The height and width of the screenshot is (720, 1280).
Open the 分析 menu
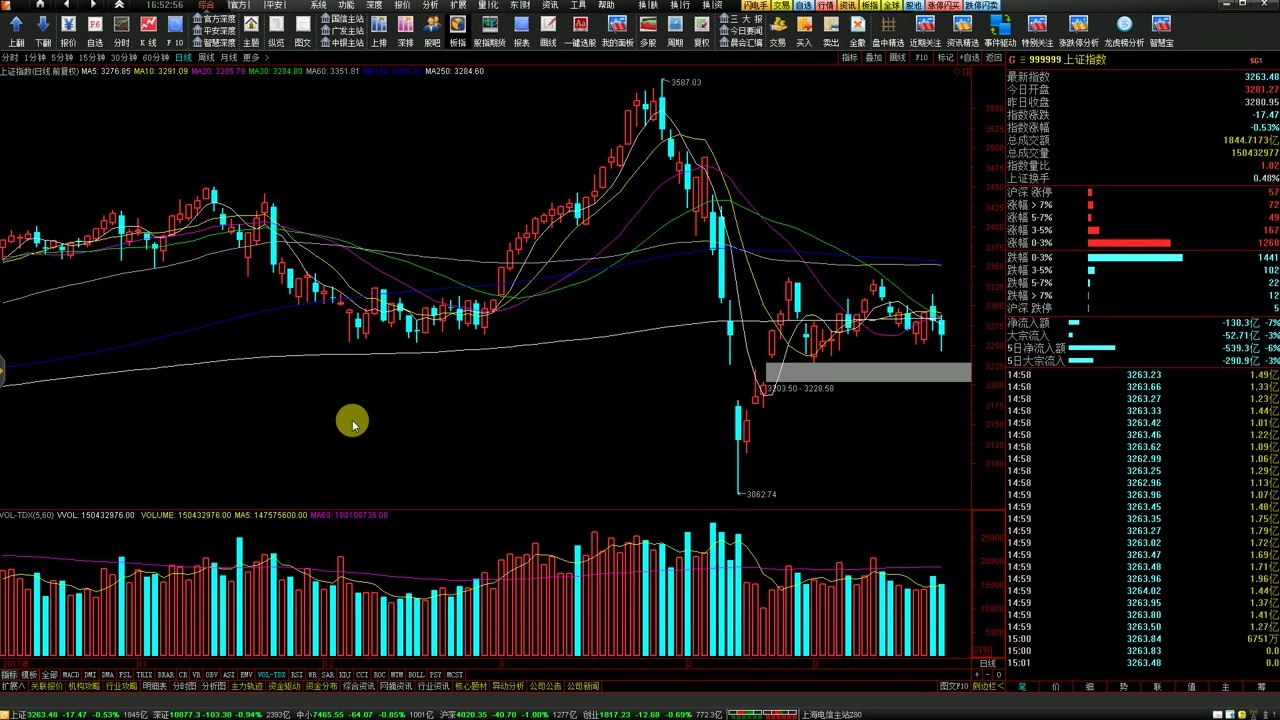(430, 5)
